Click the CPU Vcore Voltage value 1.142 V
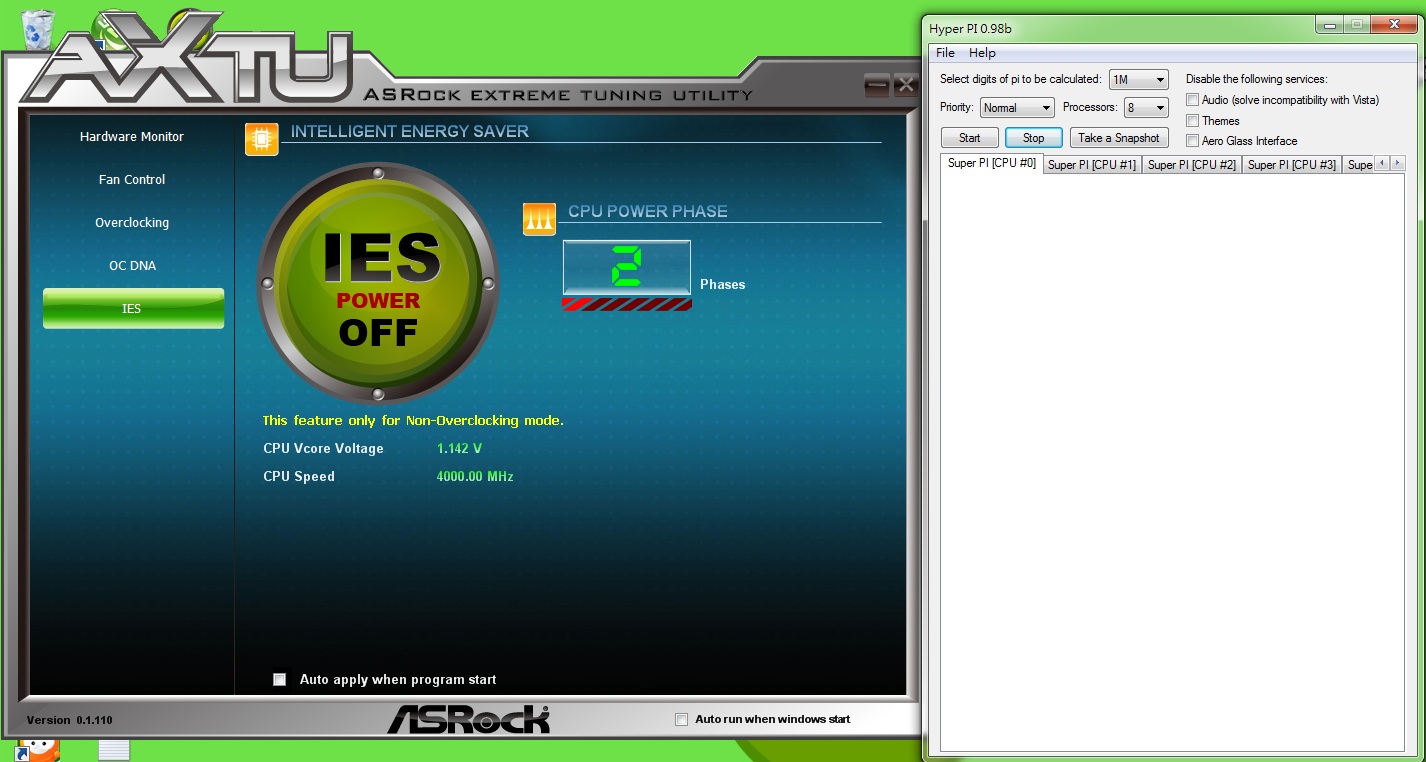 (460, 449)
